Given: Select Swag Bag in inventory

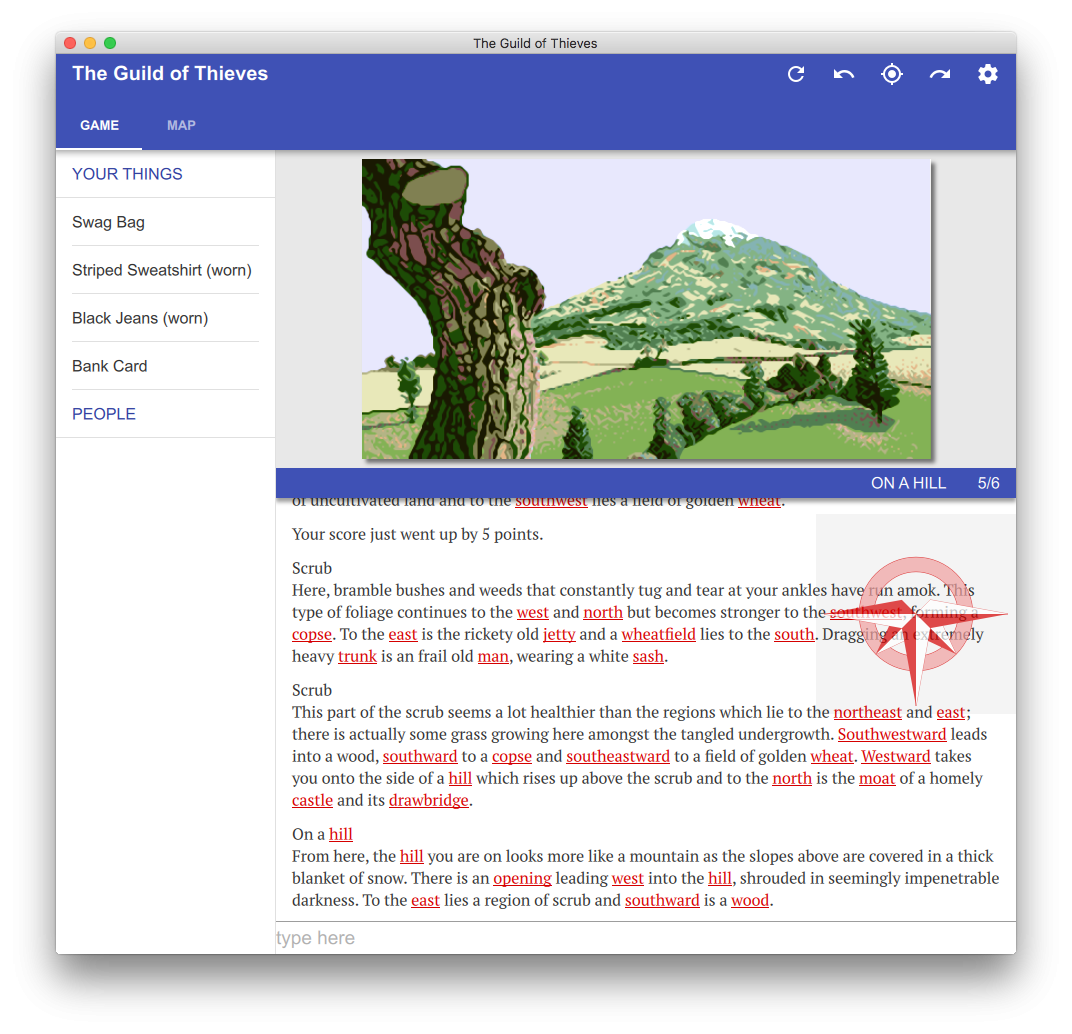Looking at the screenshot, I should [x=108, y=222].
